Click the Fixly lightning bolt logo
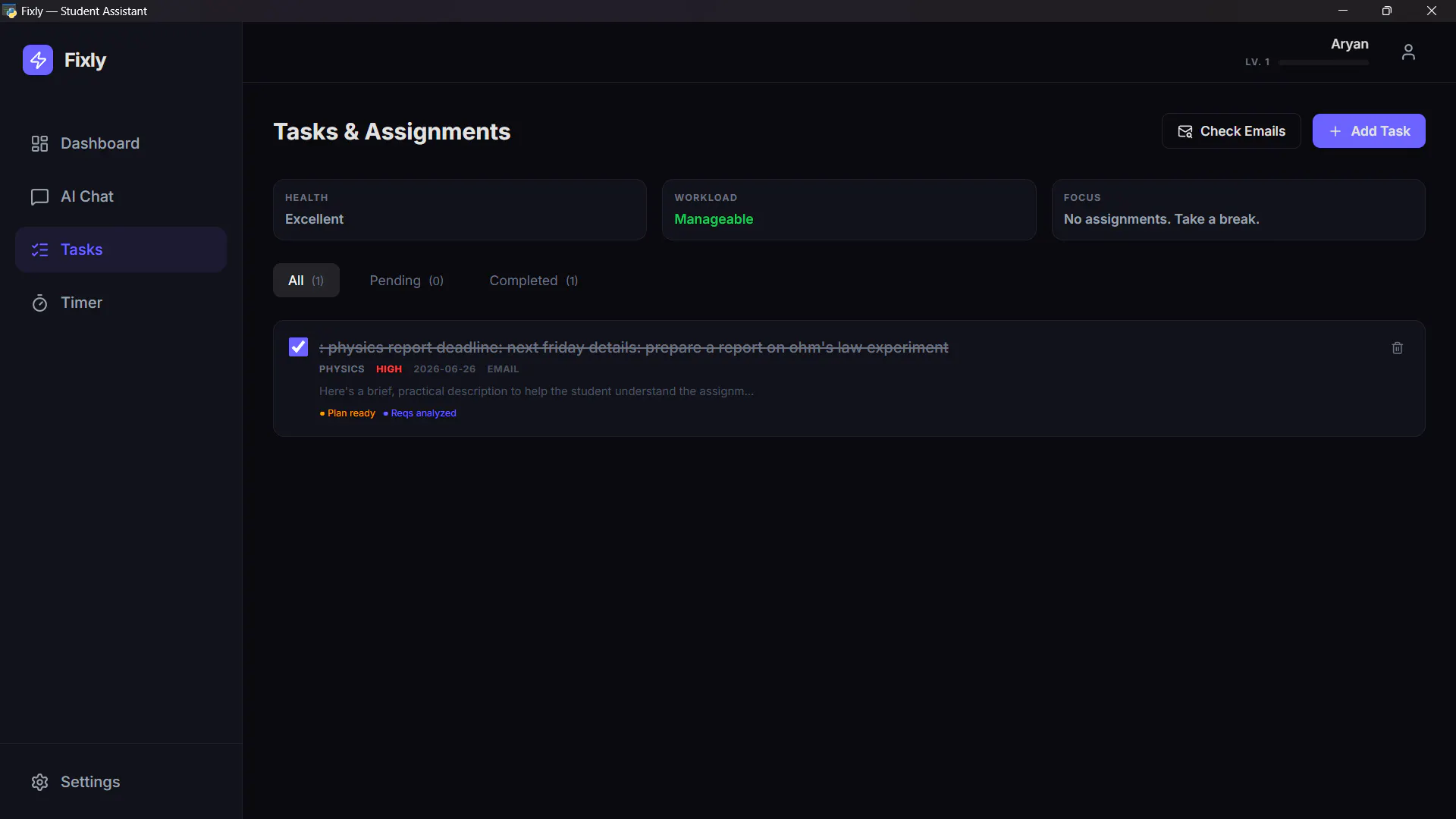1456x819 pixels. [x=38, y=60]
